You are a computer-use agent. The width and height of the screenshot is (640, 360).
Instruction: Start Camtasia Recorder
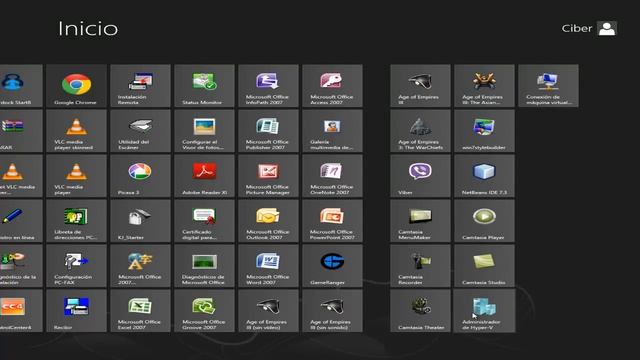coord(420,266)
